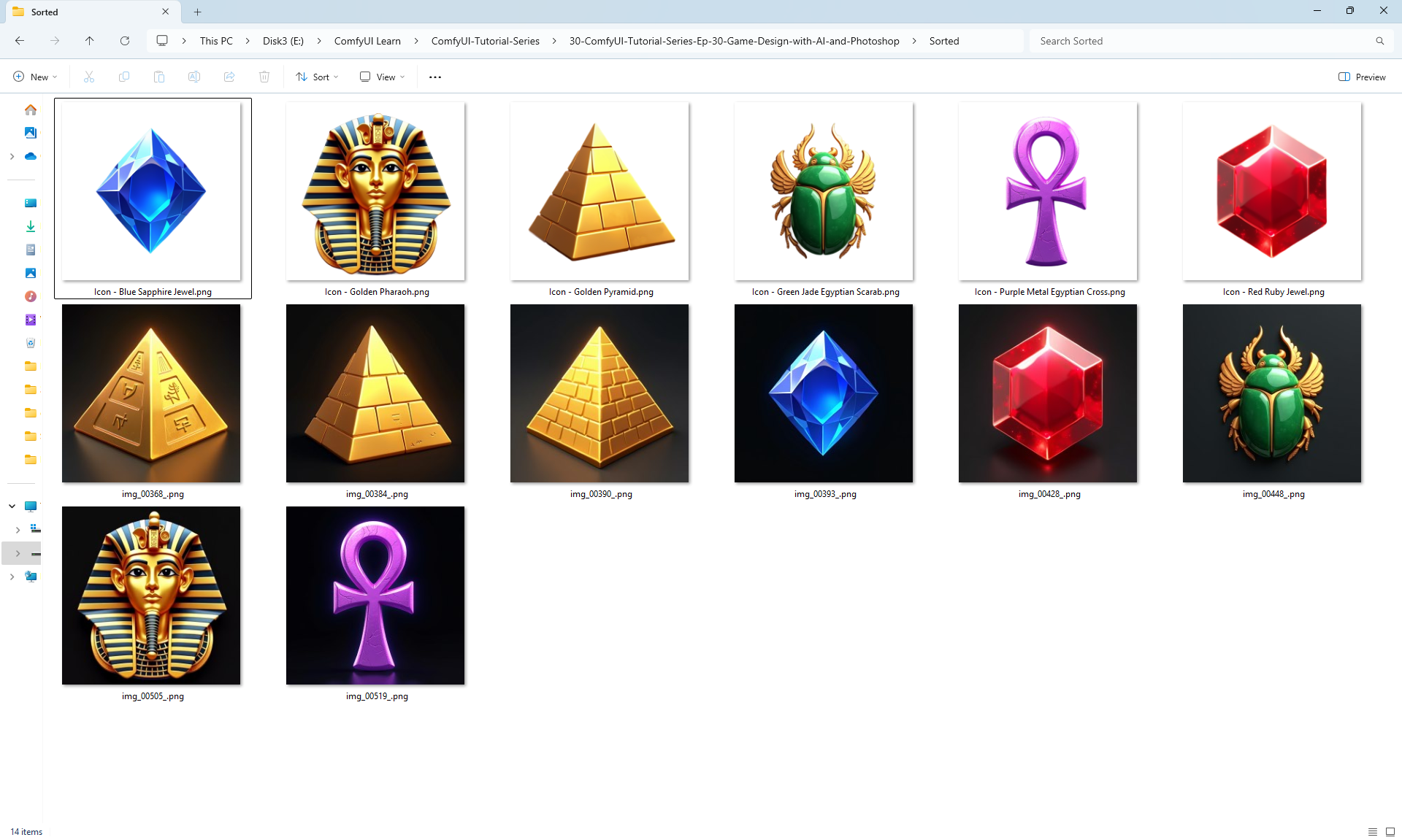Toggle the Preview pane
This screenshot has width=1402, height=840.
pyautogui.click(x=1362, y=77)
